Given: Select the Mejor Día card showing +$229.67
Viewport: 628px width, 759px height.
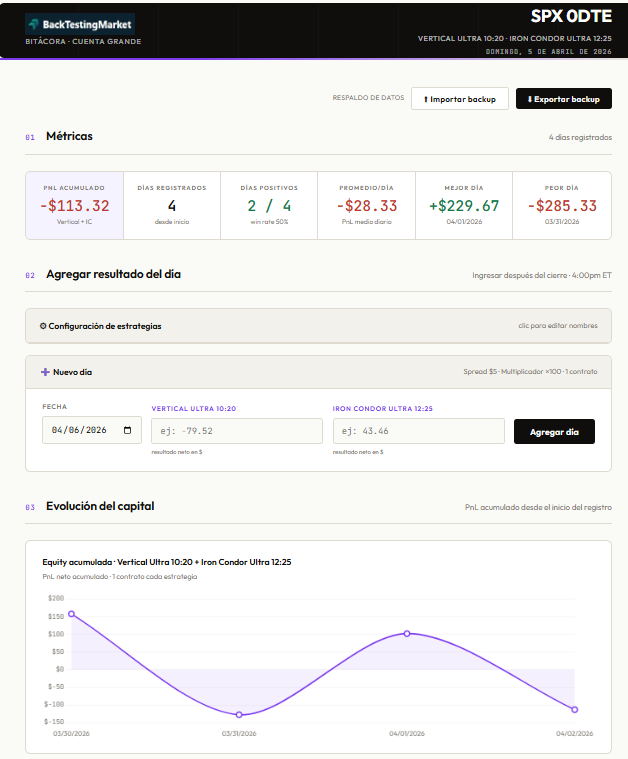Looking at the screenshot, I should pos(464,205).
